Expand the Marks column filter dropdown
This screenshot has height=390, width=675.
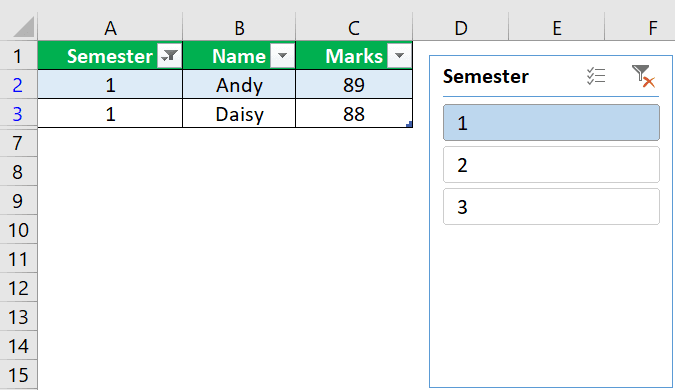coord(399,56)
